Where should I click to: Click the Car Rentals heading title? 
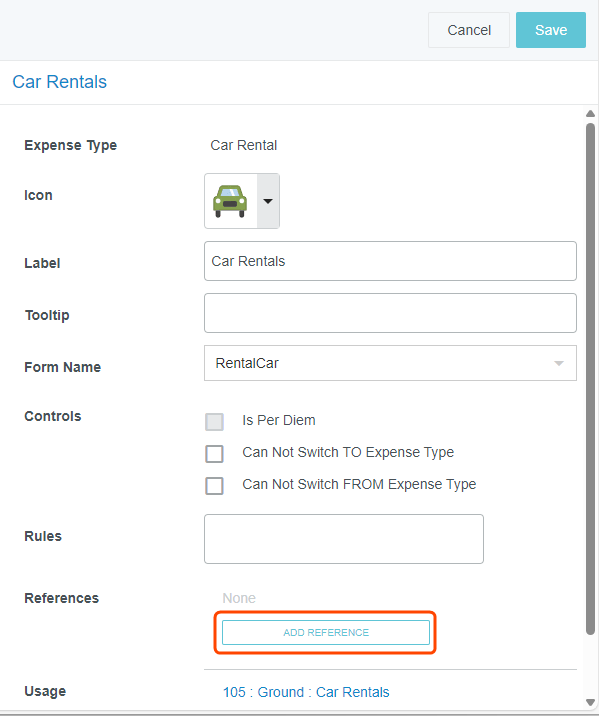click(x=59, y=82)
